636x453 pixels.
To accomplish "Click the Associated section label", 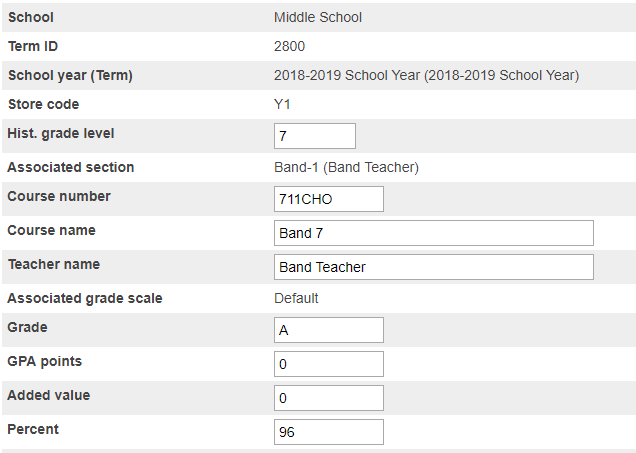I will 70,167.
